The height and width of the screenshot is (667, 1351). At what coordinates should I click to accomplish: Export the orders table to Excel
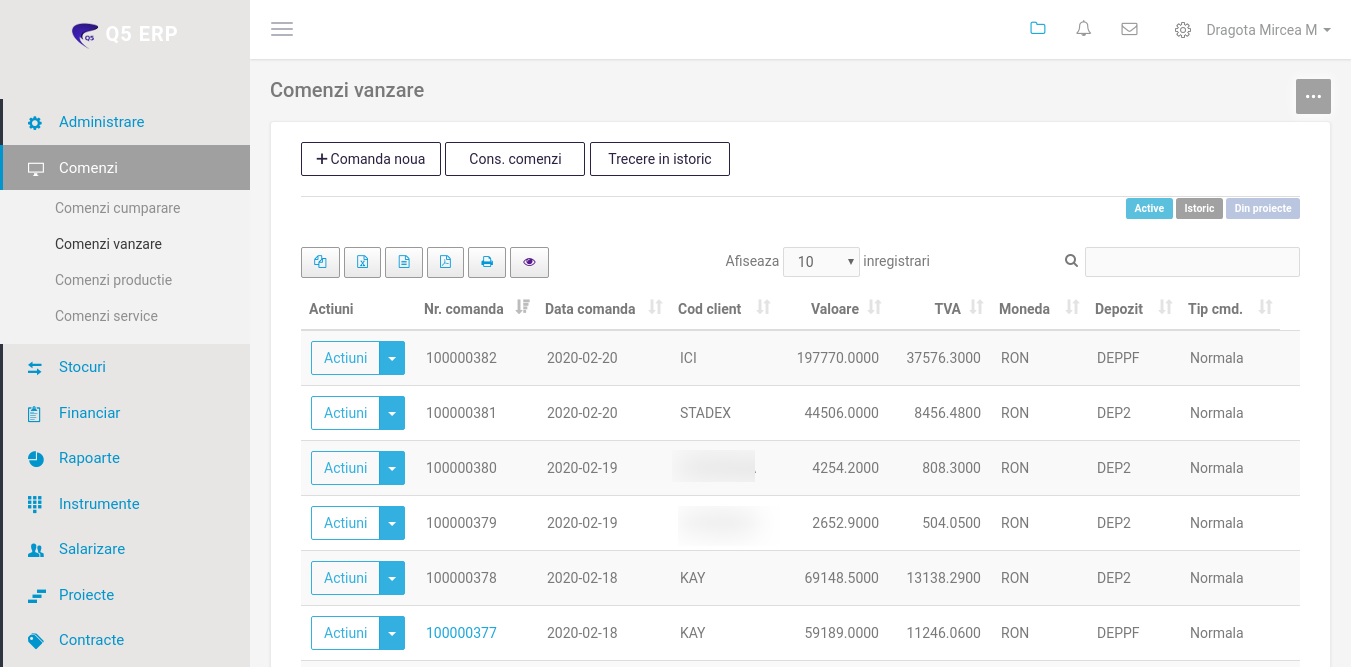[362, 262]
